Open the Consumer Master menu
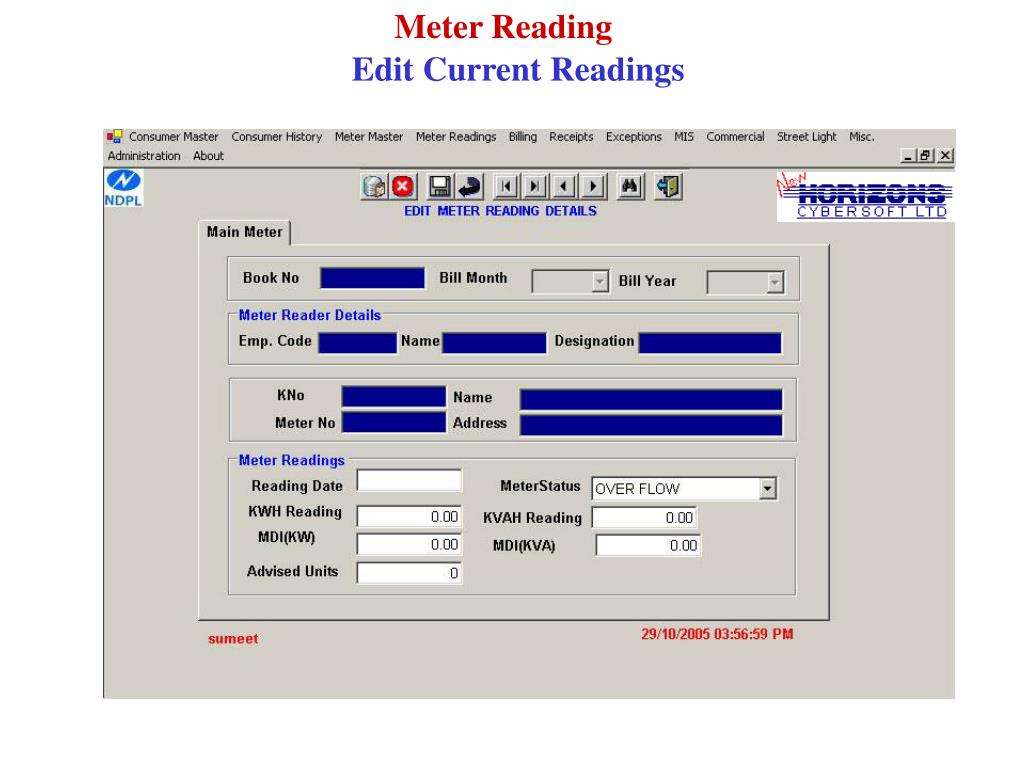The height and width of the screenshot is (768, 1024). [x=173, y=136]
